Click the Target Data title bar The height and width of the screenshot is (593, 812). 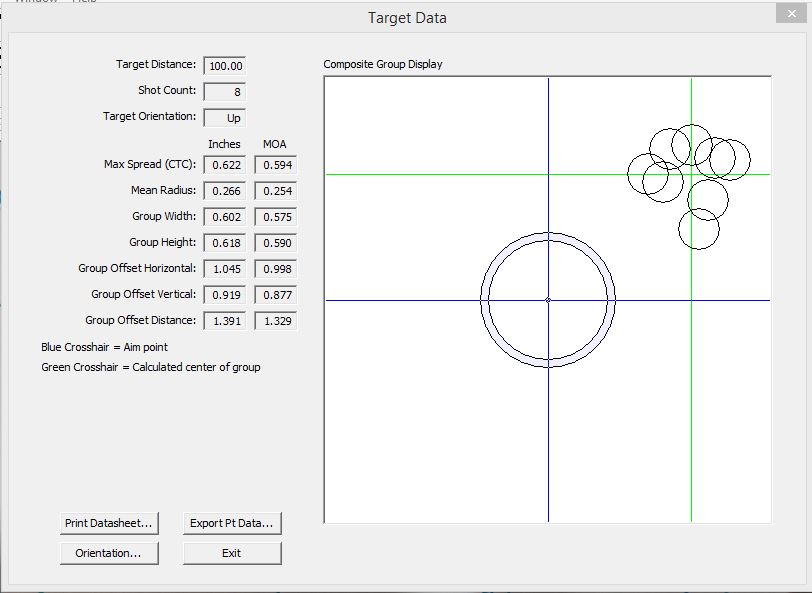406,17
